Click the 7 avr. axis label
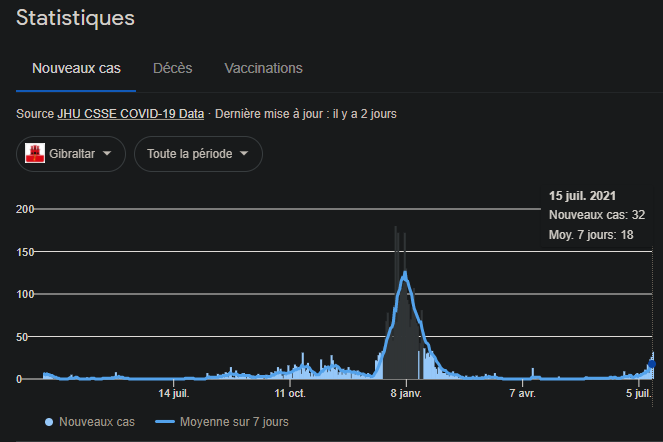 (x=522, y=393)
